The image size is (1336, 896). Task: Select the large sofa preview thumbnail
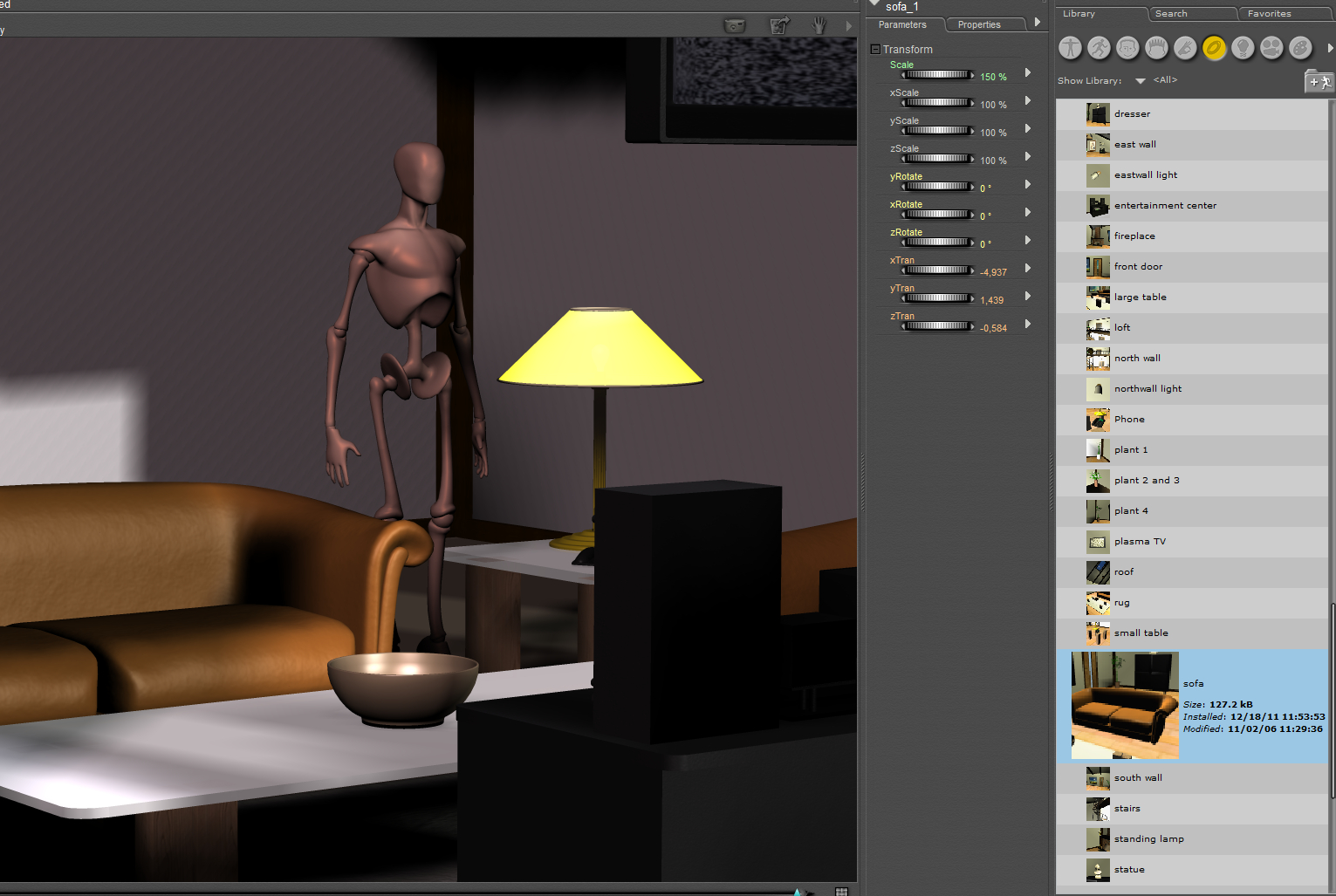[1125, 705]
